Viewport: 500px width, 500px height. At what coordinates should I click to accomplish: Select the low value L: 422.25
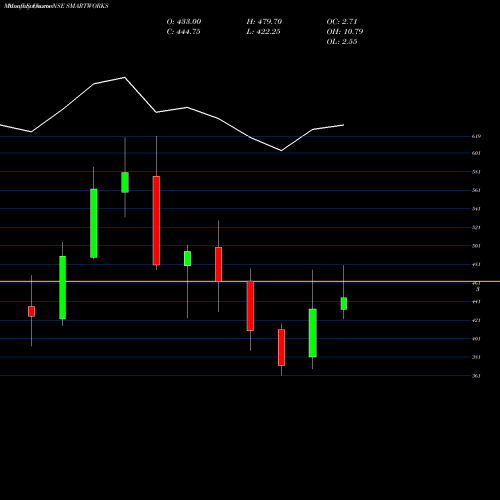(x=263, y=32)
